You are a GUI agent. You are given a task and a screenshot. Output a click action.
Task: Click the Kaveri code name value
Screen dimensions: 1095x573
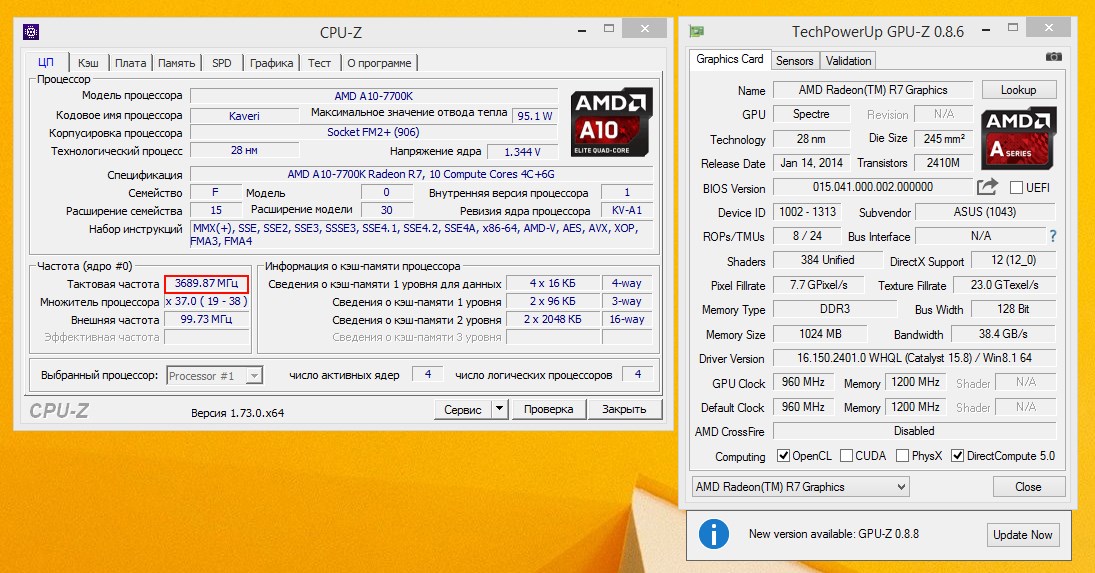point(244,116)
